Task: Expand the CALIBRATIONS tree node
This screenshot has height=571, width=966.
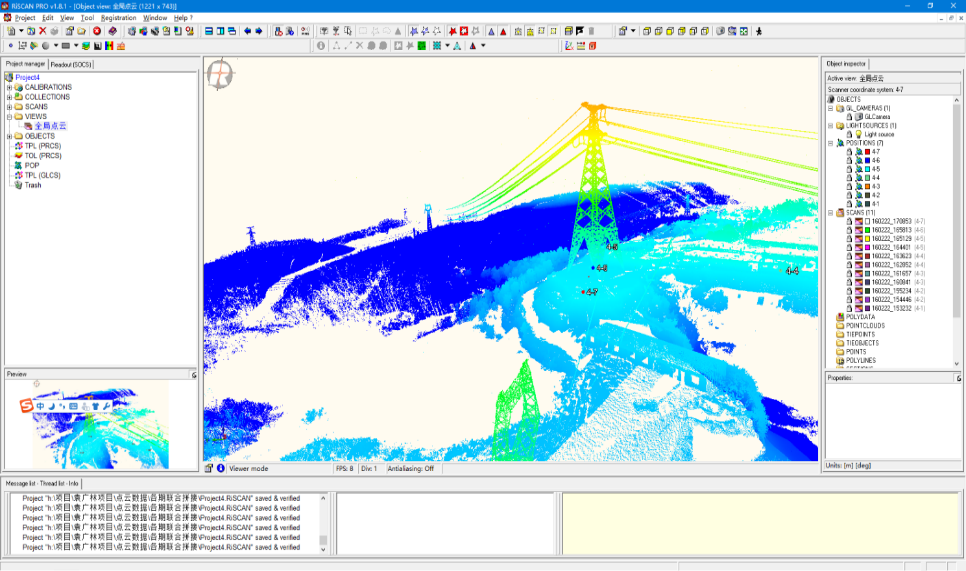Action: [x=9, y=87]
